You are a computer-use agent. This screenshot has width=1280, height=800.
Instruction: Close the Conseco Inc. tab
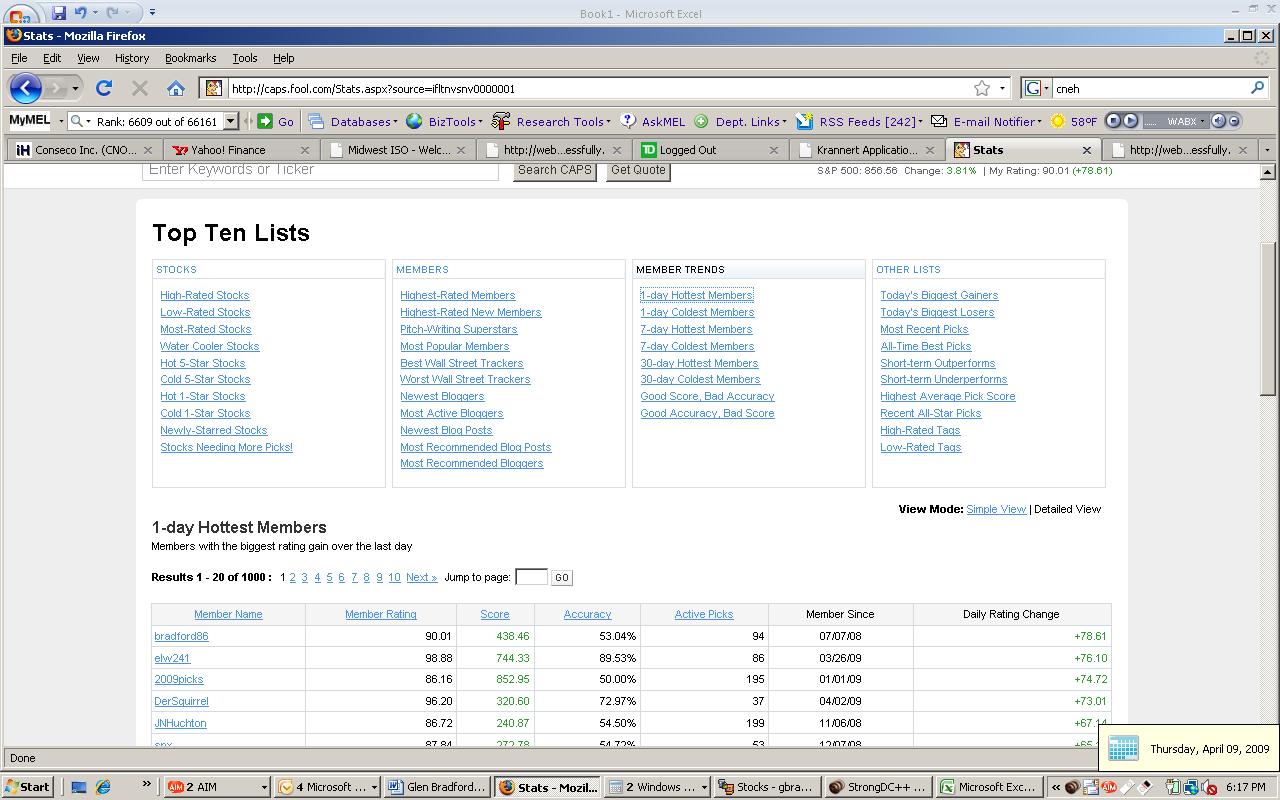(148, 150)
